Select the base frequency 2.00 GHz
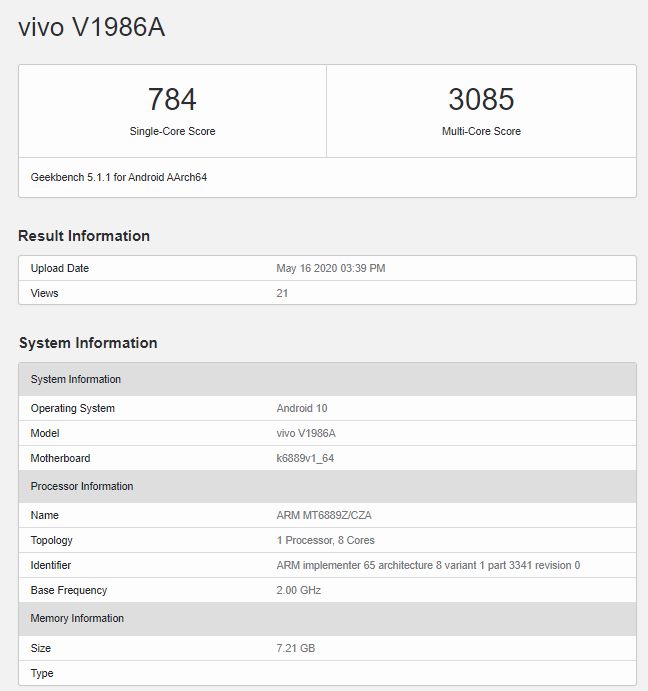Viewport: 648px width, 691px height. point(299,590)
